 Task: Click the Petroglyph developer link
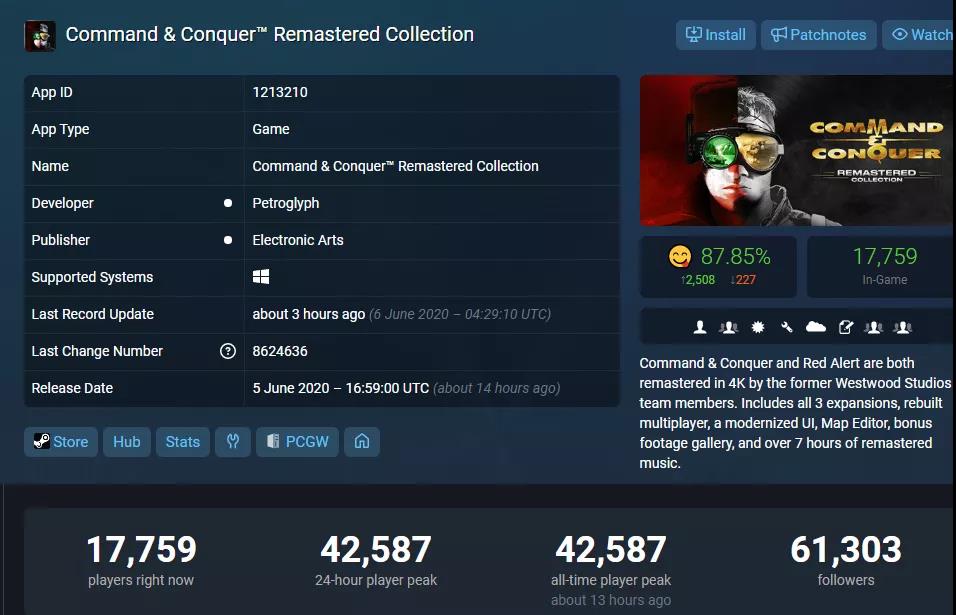pos(285,203)
